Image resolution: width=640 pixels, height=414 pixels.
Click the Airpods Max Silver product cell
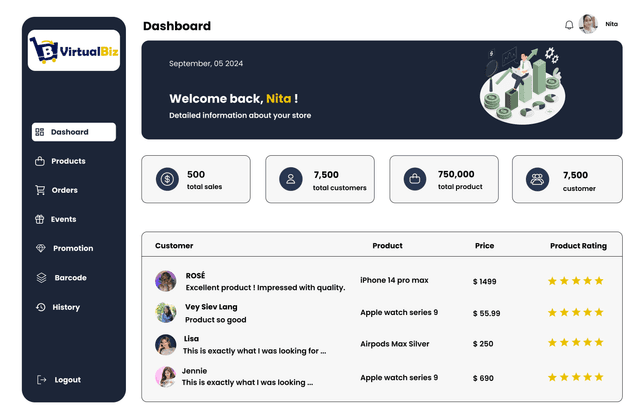pos(395,344)
